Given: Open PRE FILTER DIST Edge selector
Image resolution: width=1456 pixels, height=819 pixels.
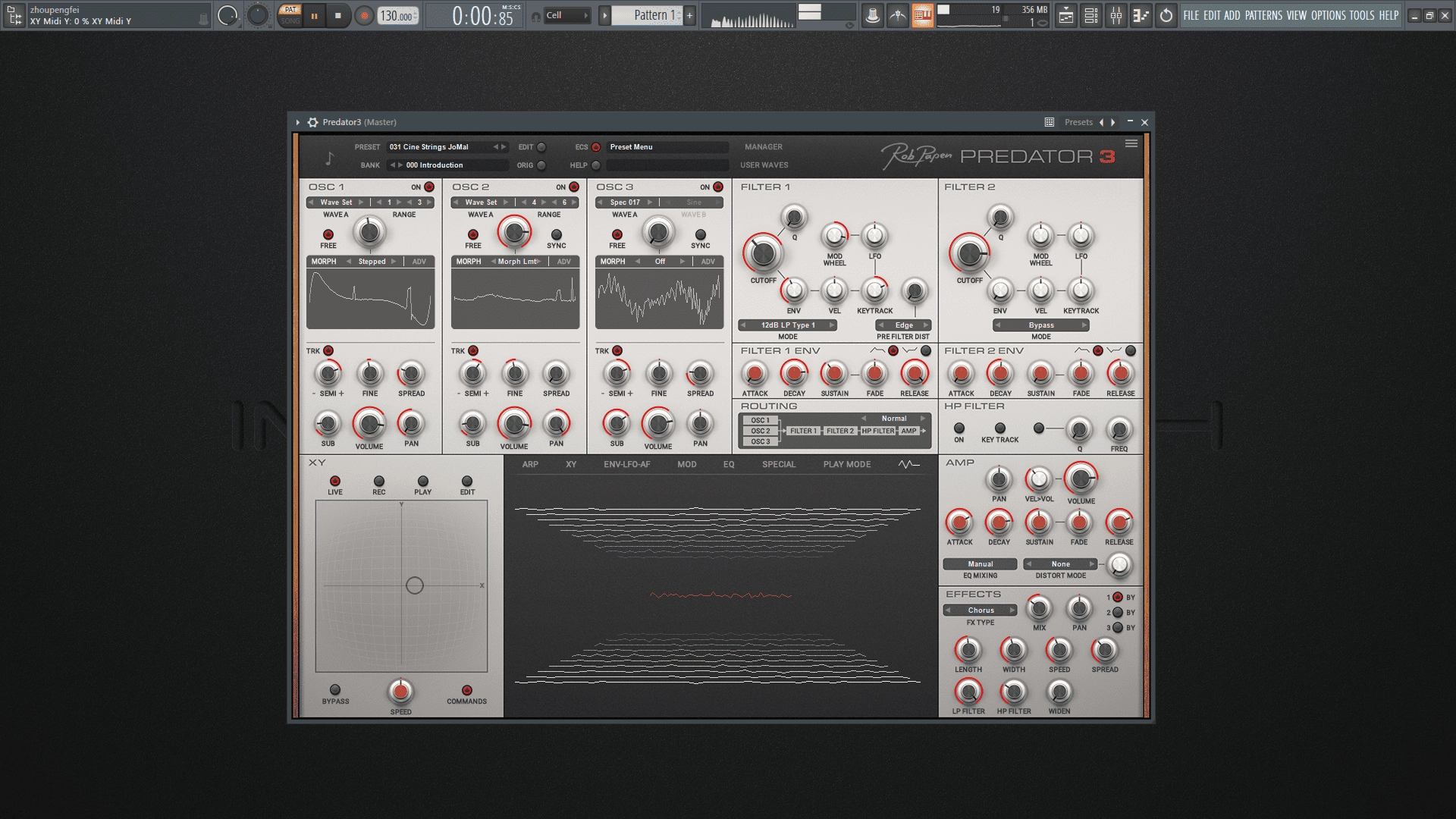Looking at the screenshot, I should point(904,325).
